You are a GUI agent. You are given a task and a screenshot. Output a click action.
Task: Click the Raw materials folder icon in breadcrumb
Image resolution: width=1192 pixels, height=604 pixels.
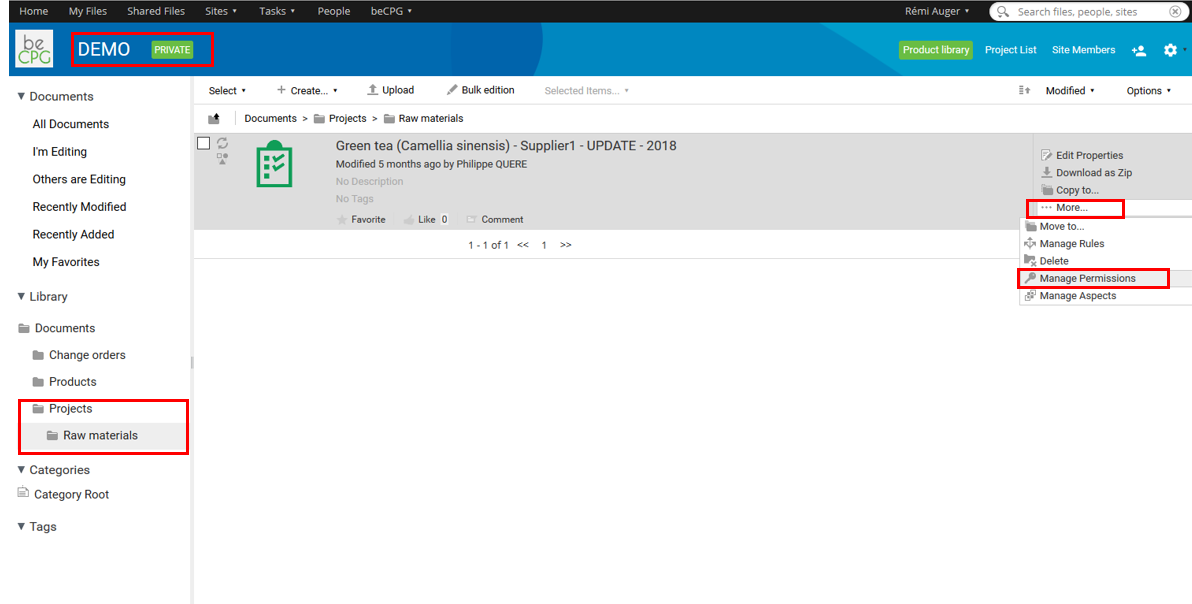389,119
